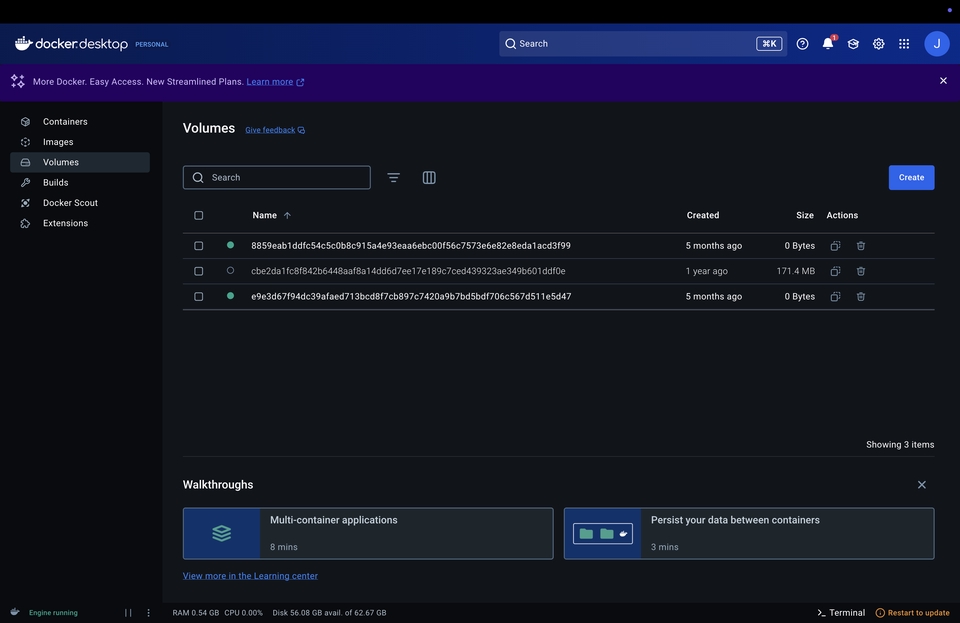
Task: Click in-use status dot for e9e3d67f volume
Action: pyautogui.click(x=230, y=296)
